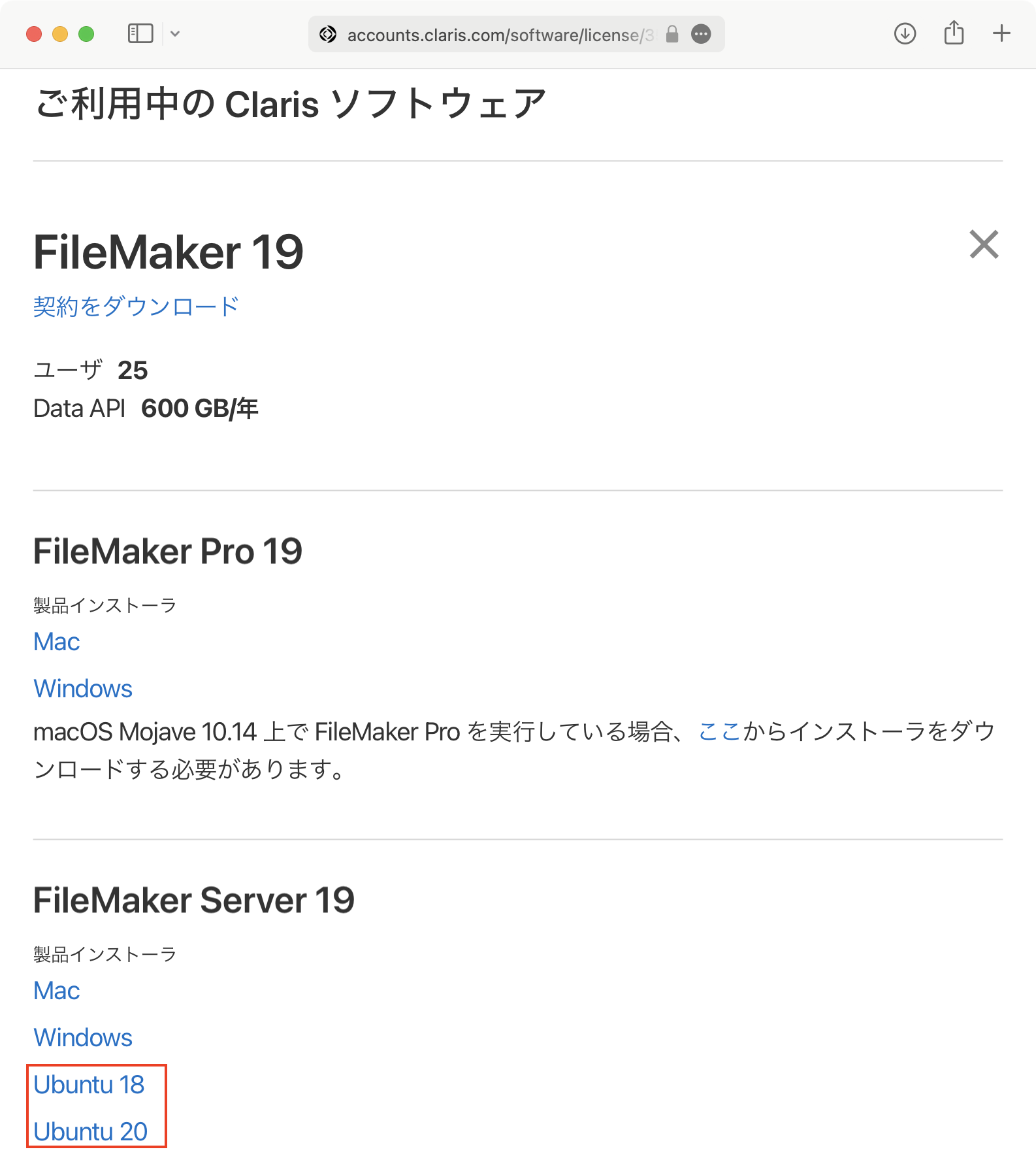Click the yellow minimize traffic light button

(x=59, y=33)
